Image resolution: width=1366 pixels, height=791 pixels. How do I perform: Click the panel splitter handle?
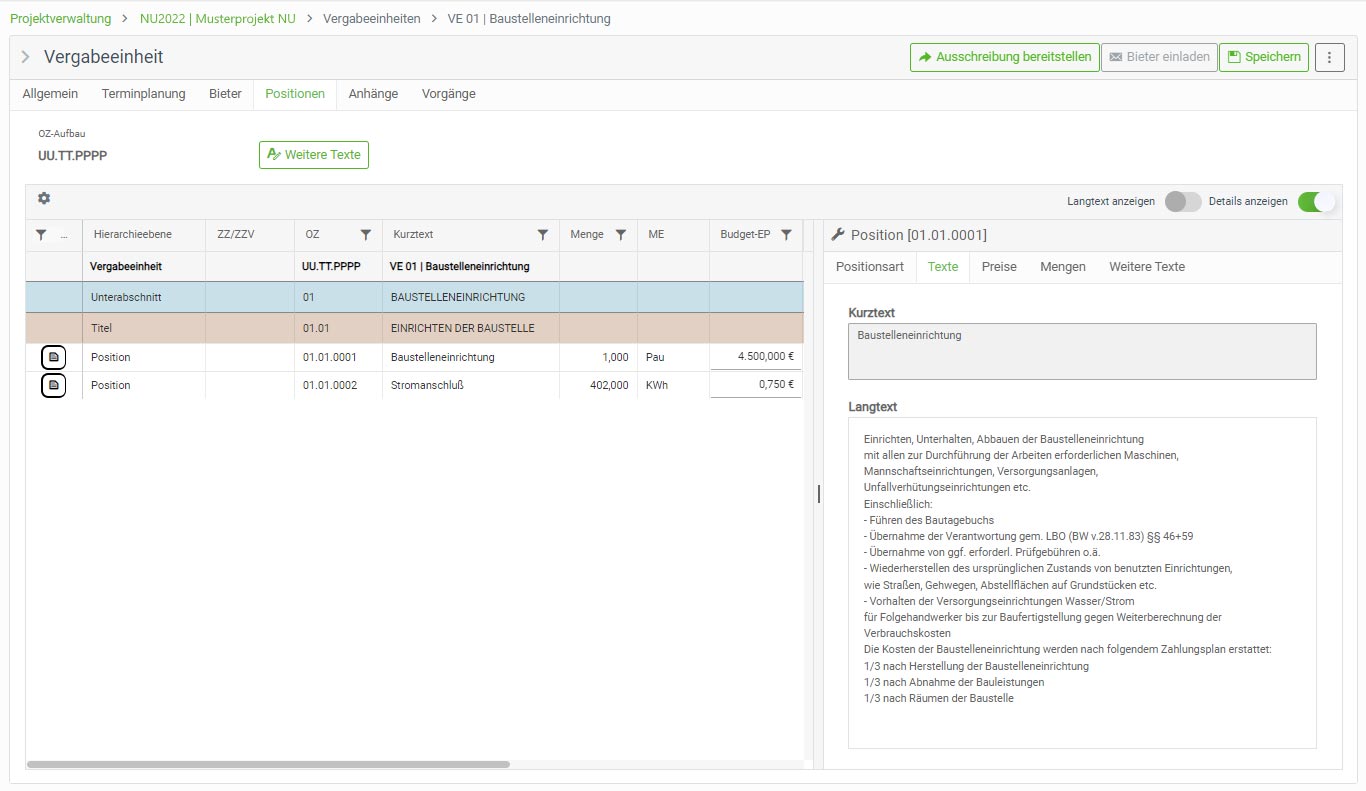819,493
